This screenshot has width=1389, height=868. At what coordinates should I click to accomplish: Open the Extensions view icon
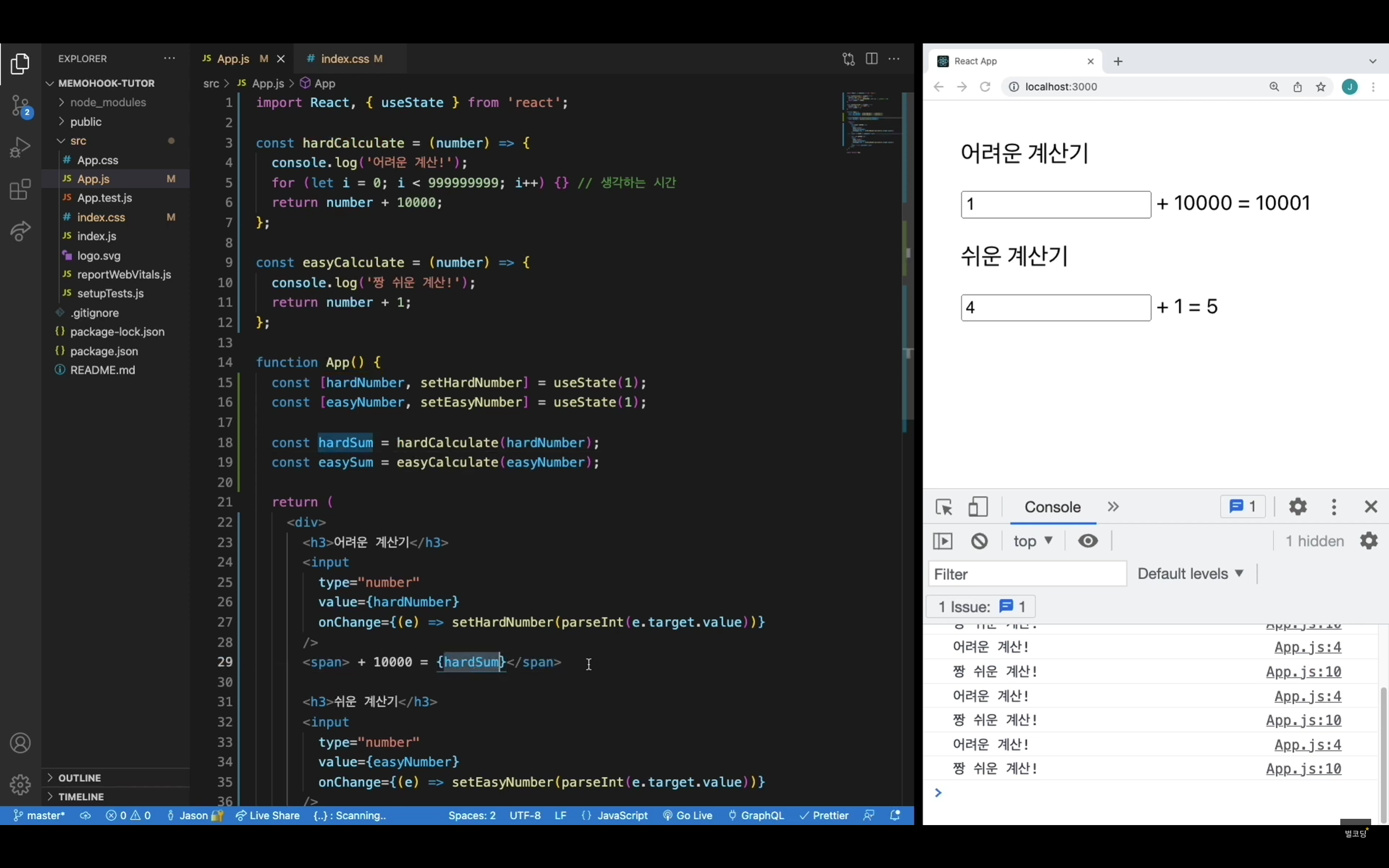[21, 190]
